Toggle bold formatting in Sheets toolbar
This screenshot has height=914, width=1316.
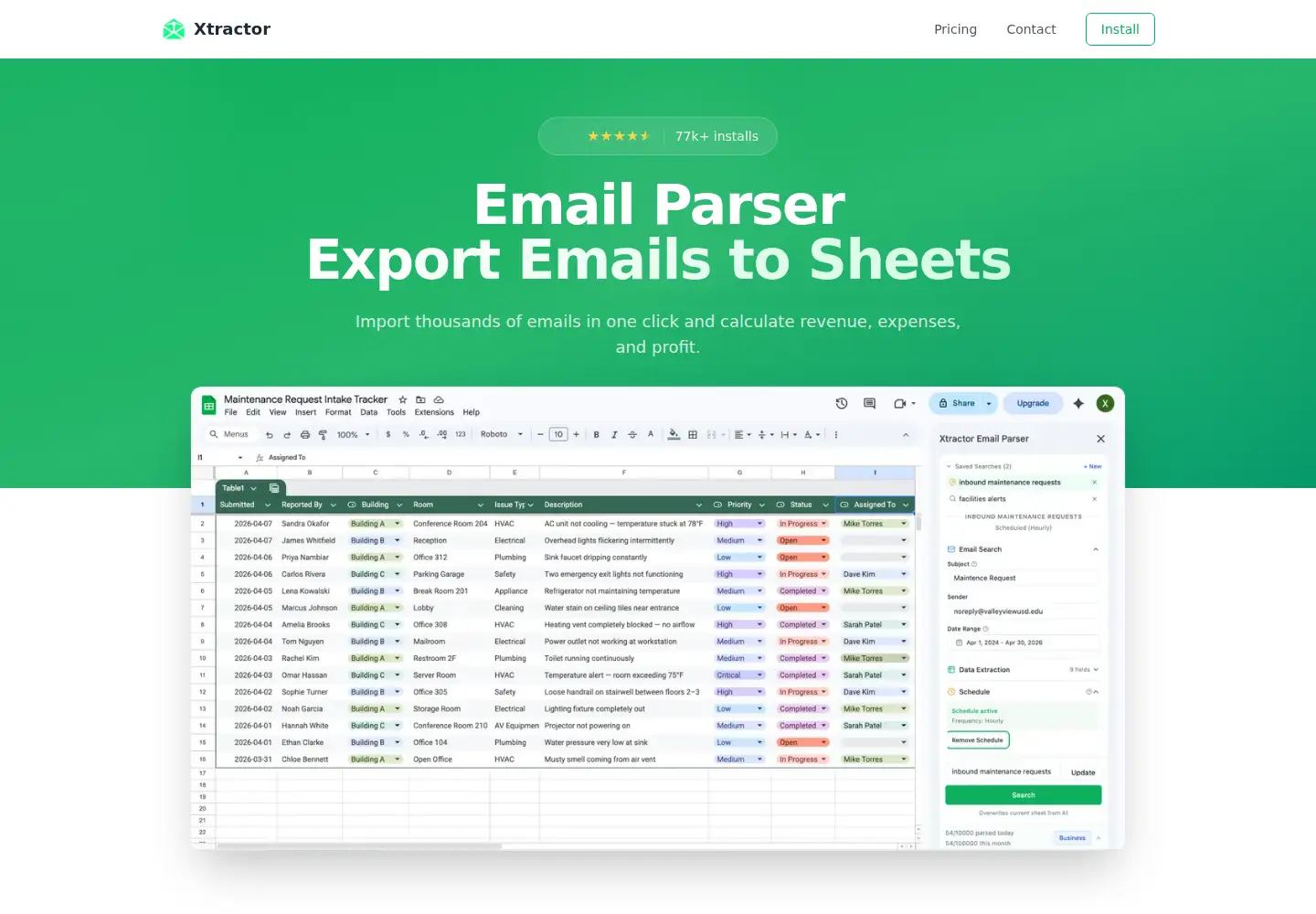click(x=597, y=435)
